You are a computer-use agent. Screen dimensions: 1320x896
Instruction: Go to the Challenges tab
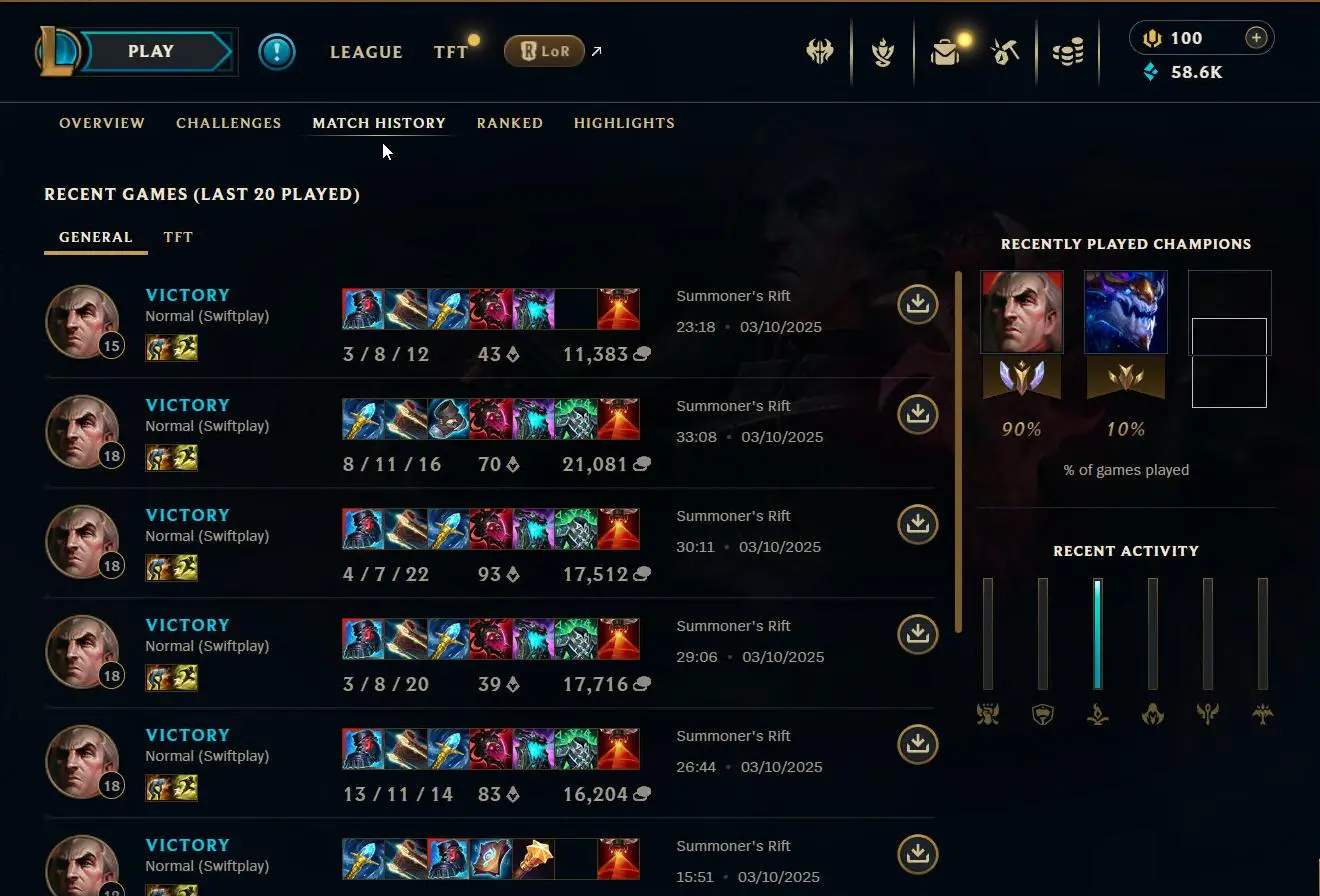(x=228, y=123)
